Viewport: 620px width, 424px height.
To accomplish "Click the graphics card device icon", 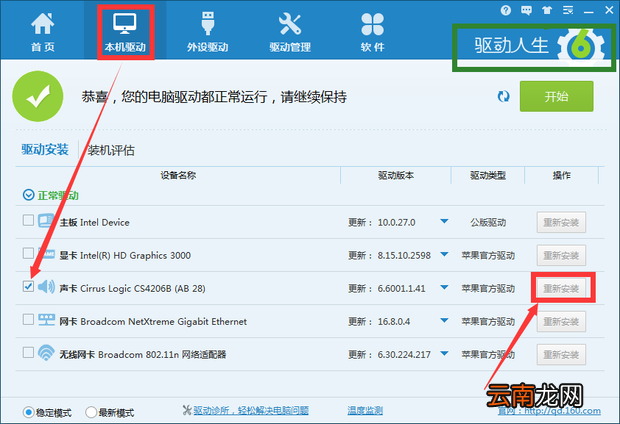I will point(46,254).
